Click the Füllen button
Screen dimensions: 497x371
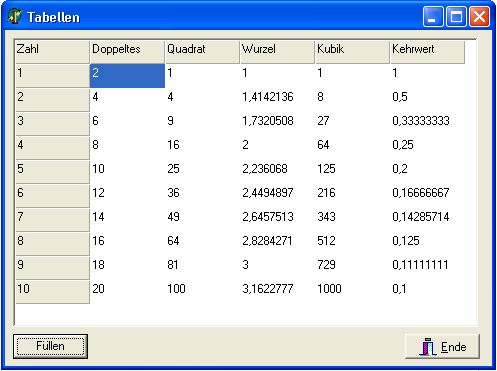click(x=50, y=346)
